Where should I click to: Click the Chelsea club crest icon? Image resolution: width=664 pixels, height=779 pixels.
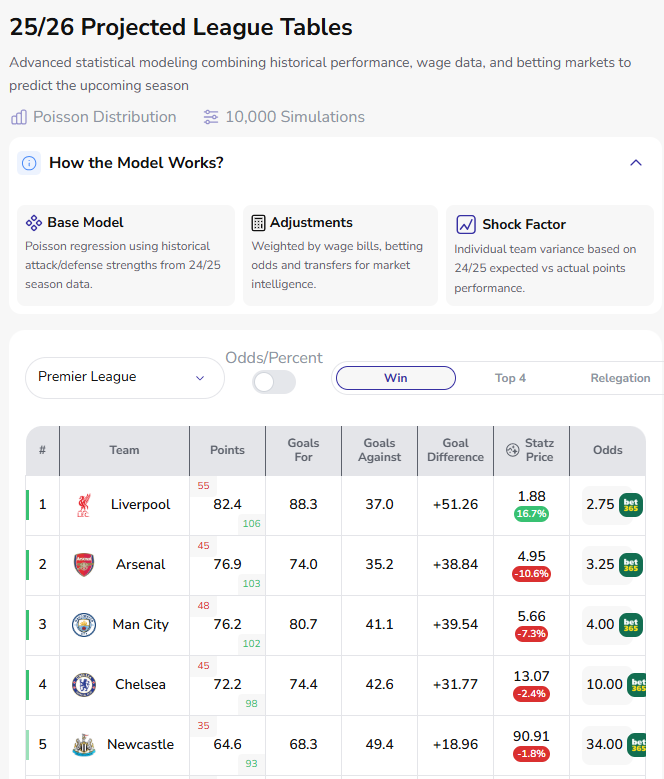pos(84,685)
